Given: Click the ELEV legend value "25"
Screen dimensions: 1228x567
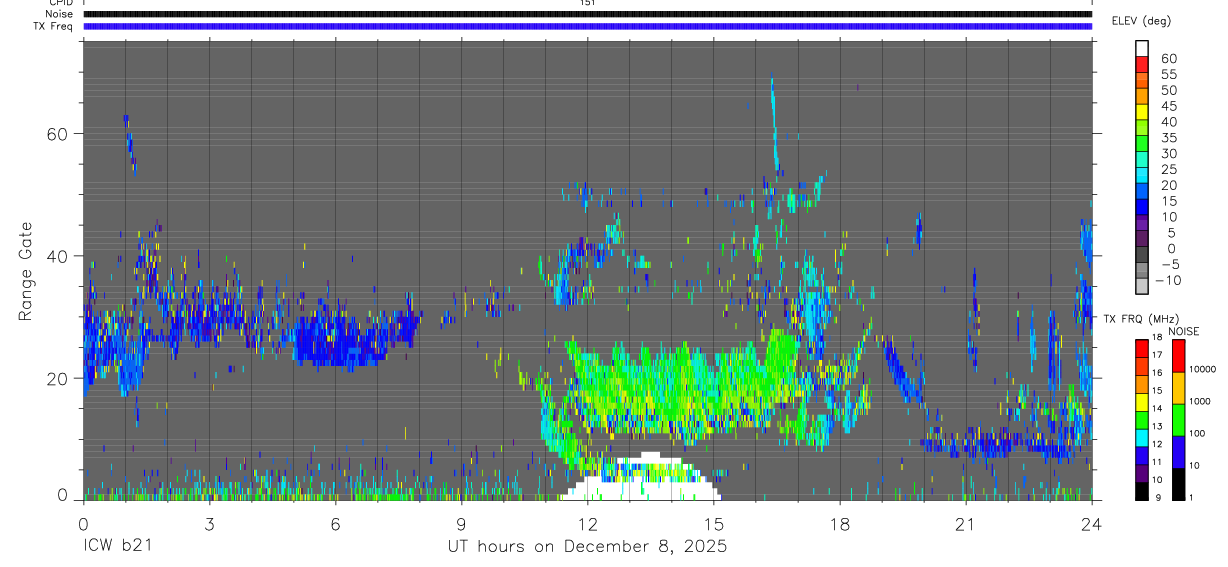Looking at the screenshot, I should [x=1169, y=170].
